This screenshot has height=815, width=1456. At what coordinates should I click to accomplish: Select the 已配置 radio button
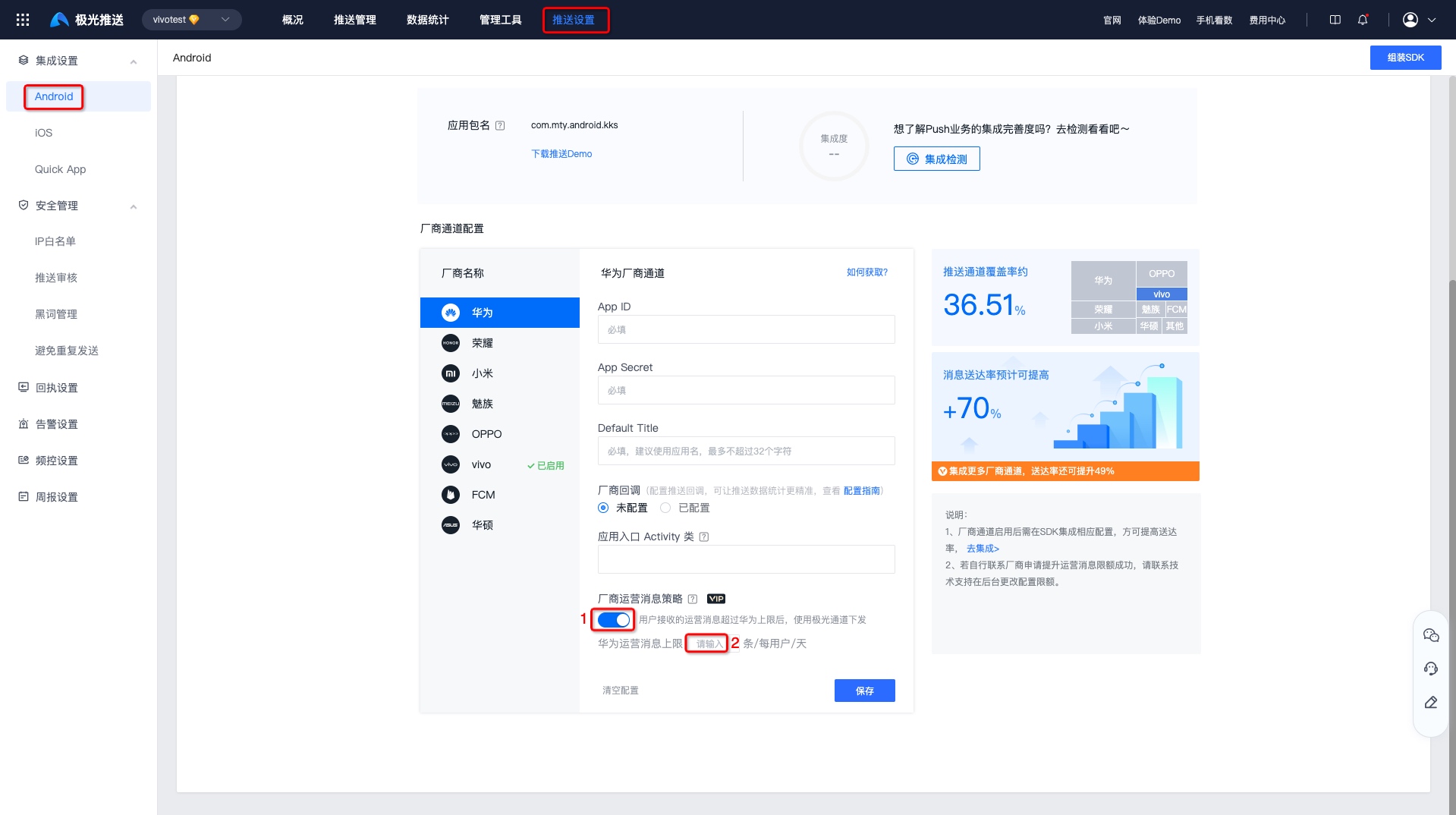click(665, 508)
